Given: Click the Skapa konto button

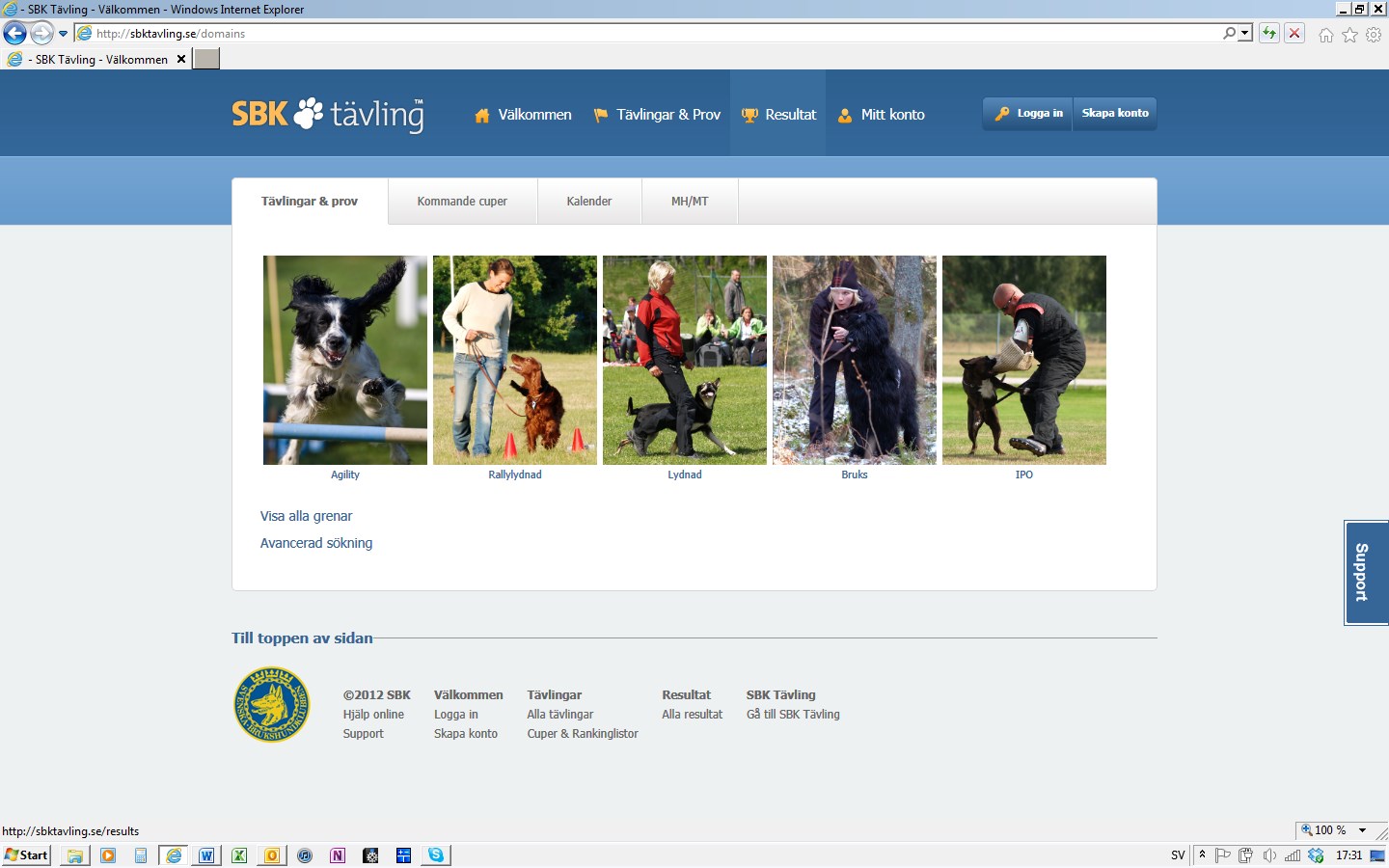Looking at the screenshot, I should point(1115,113).
